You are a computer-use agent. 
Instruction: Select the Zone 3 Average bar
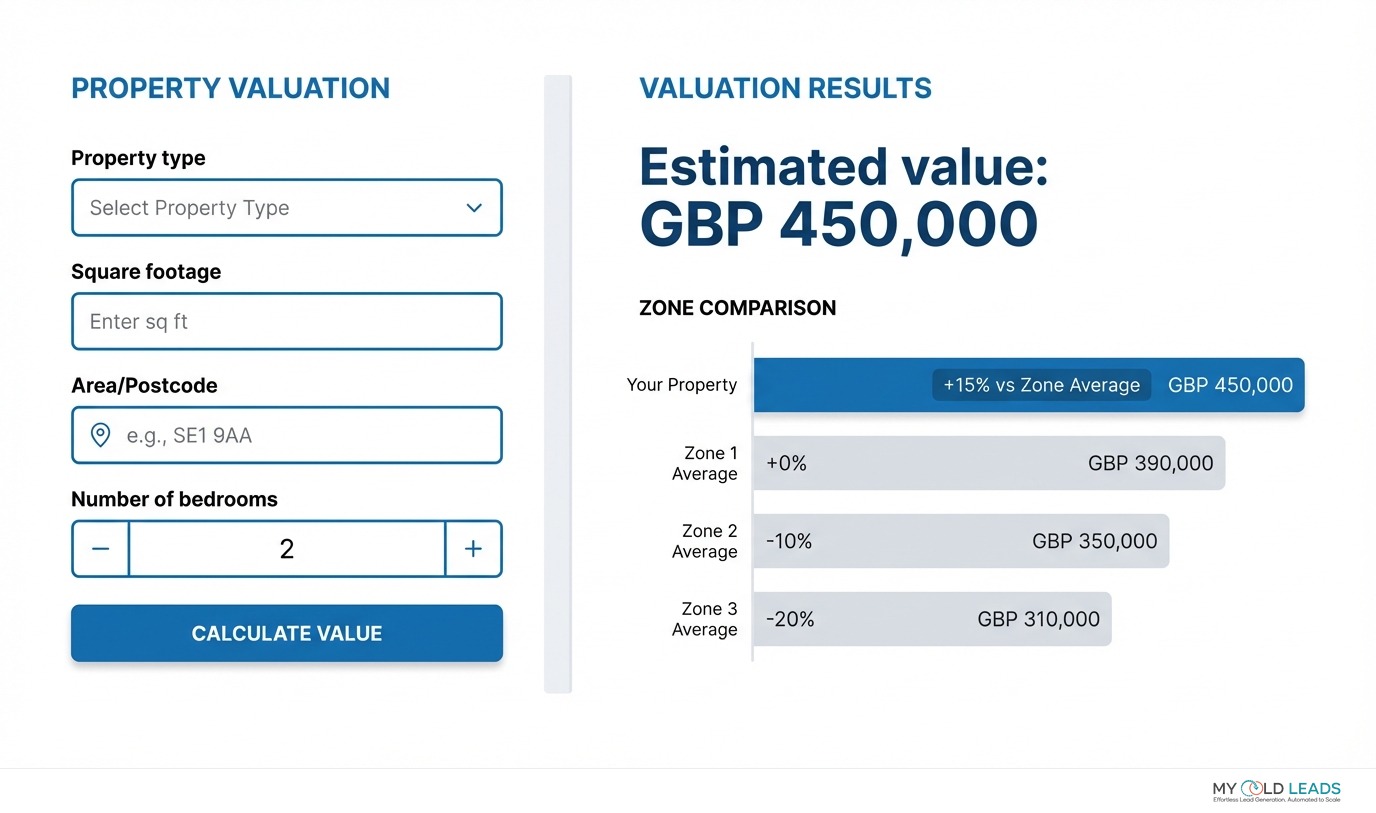(930, 618)
